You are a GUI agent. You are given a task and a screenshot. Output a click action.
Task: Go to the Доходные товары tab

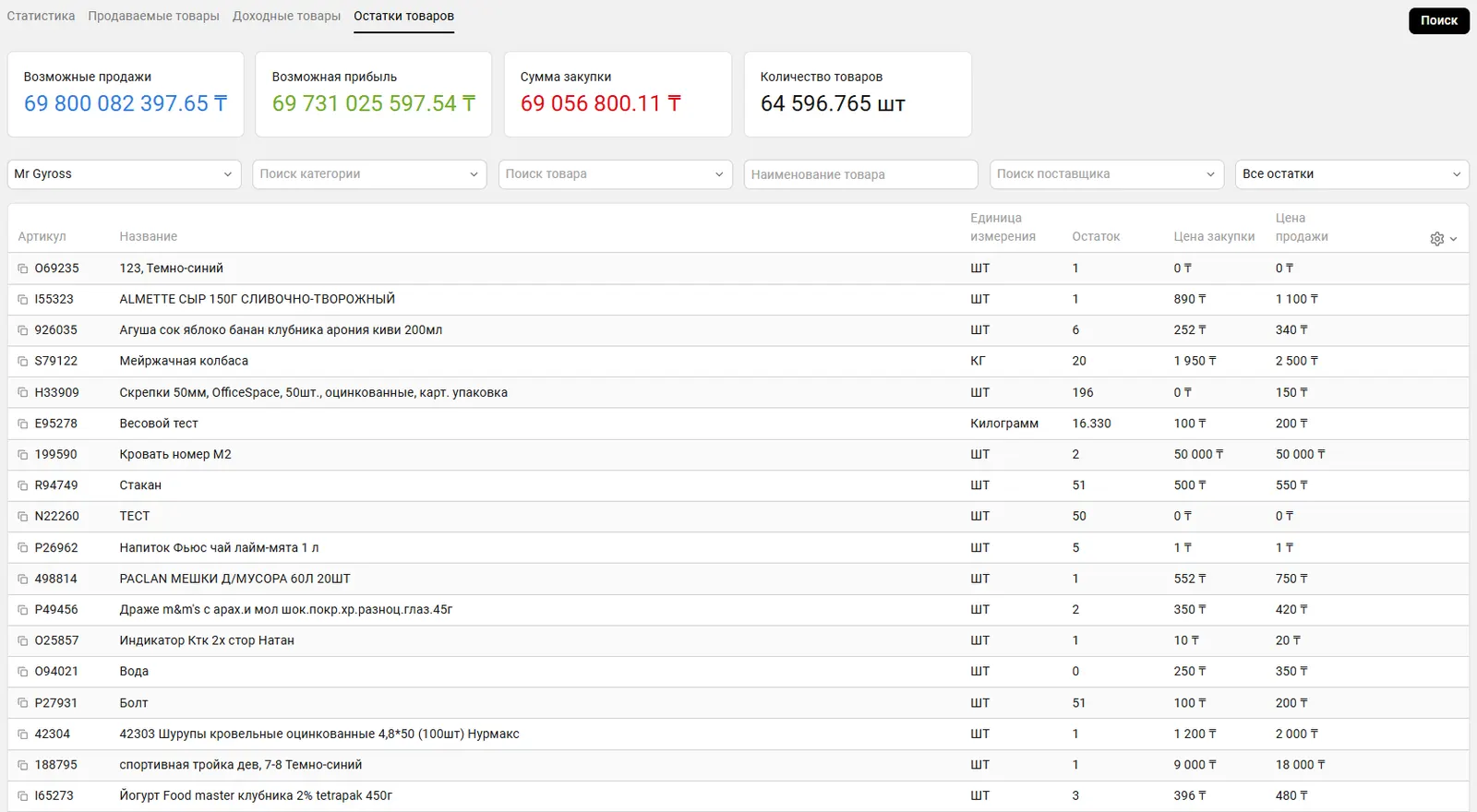[286, 17]
